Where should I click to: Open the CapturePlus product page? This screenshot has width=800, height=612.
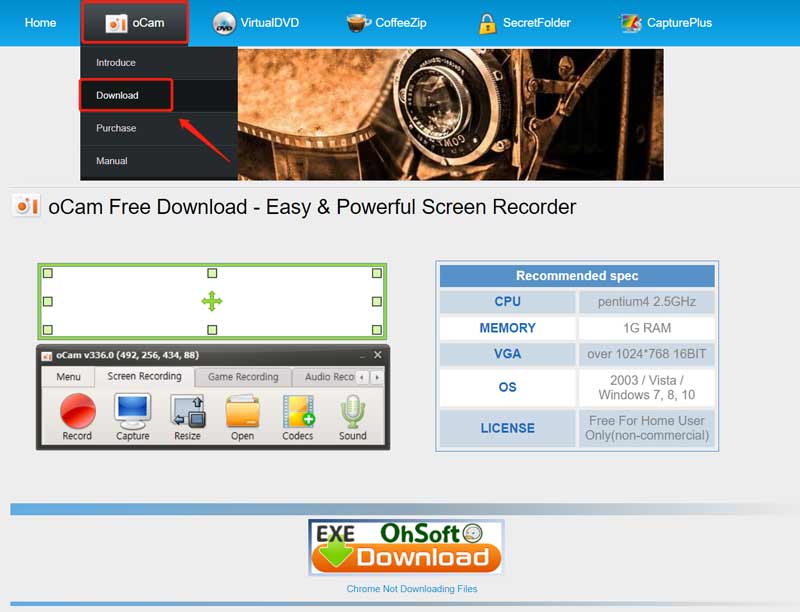(x=666, y=23)
